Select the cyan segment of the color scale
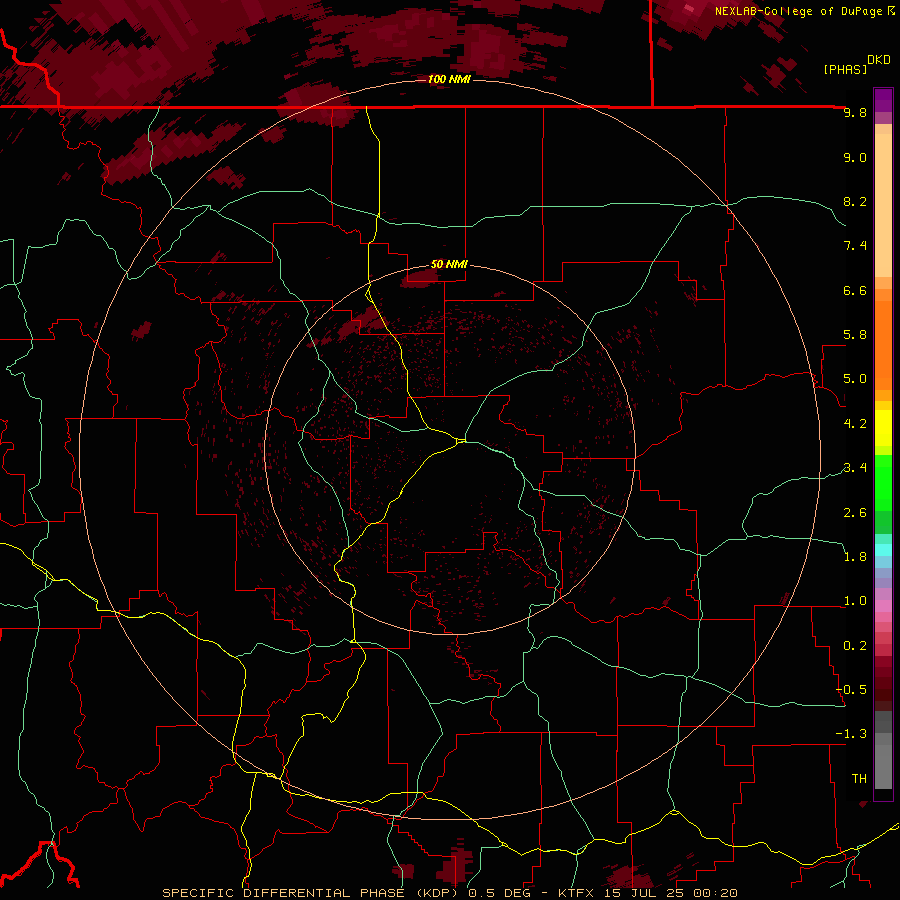The height and width of the screenshot is (900, 900). 883,549
